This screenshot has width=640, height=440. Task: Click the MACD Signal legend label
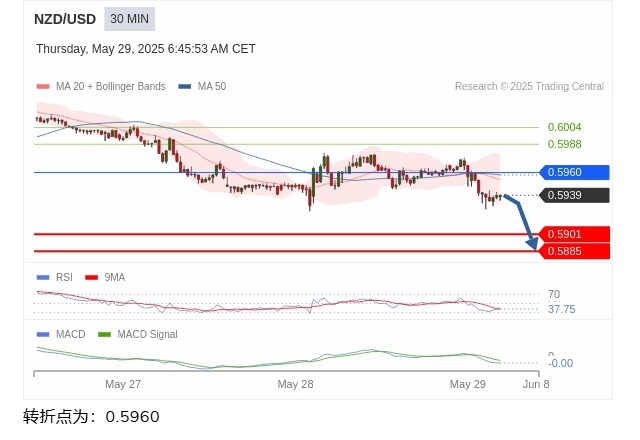coord(147,335)
